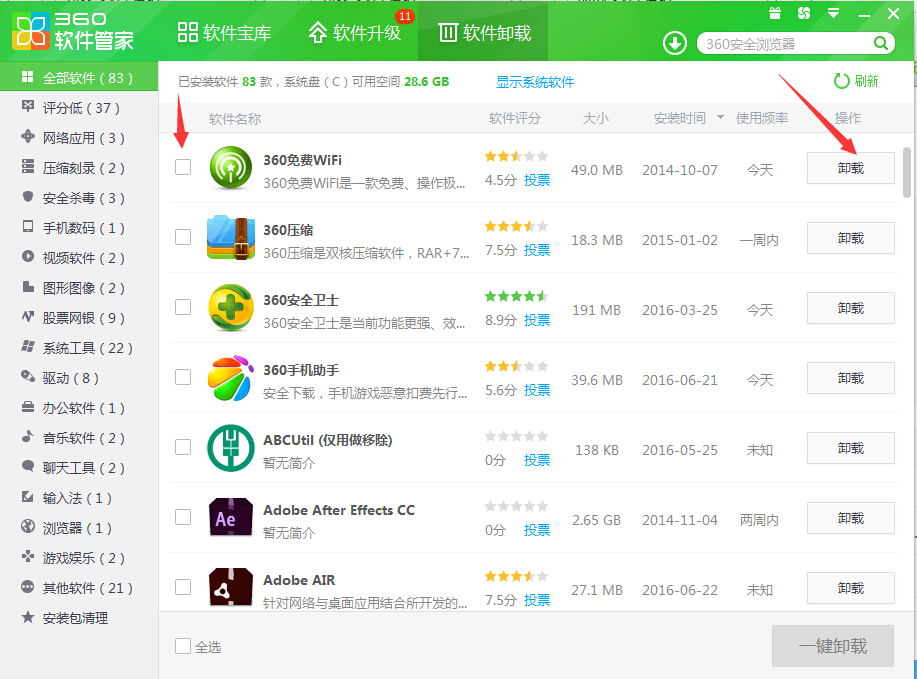The width and height of the screenshot is (917, 679).
Task: Focus the 360安全浏览器 search field
Action: point(787,44)
